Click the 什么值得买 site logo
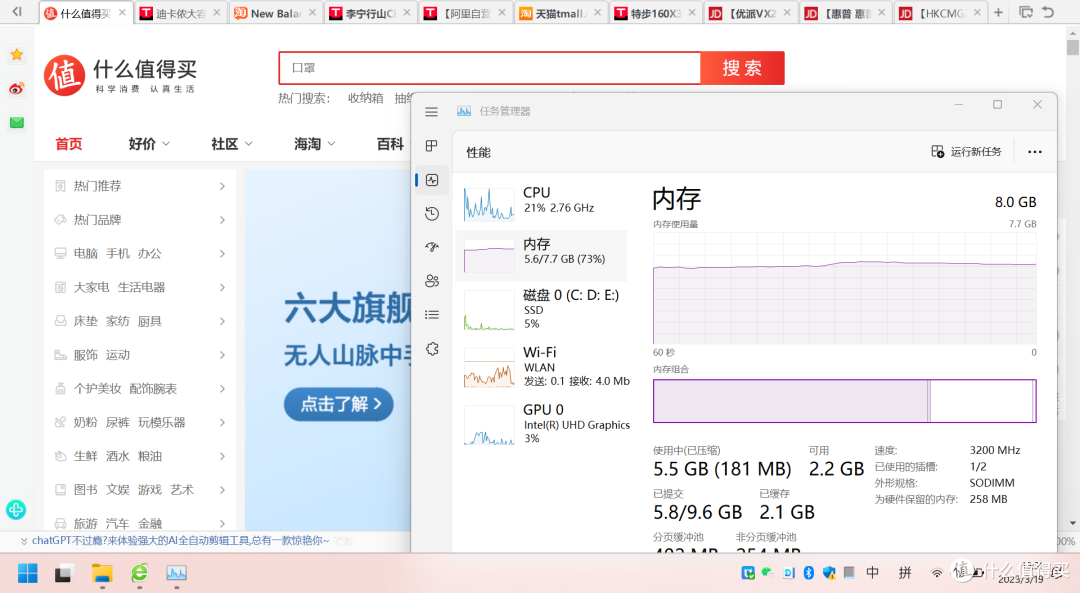The height and width of the screenshot is (593, 1080). click(121, 75)
